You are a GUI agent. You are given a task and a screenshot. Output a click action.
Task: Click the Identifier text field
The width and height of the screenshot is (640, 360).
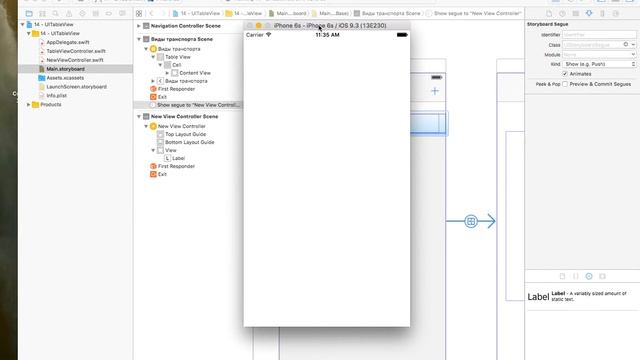[x=599, y=35]
